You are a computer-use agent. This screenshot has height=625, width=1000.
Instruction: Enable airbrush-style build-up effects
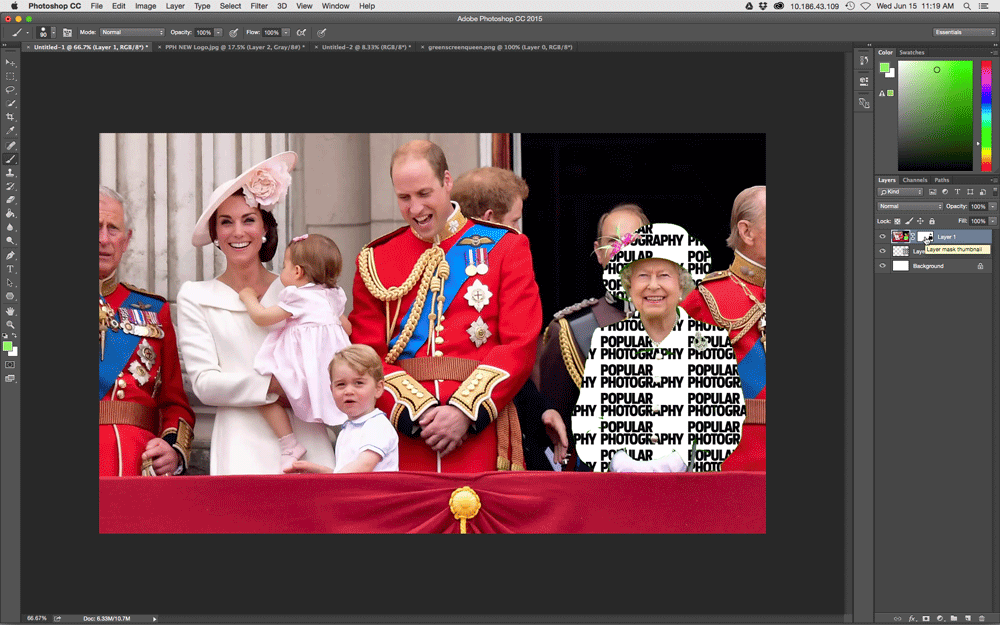point(302,33)
